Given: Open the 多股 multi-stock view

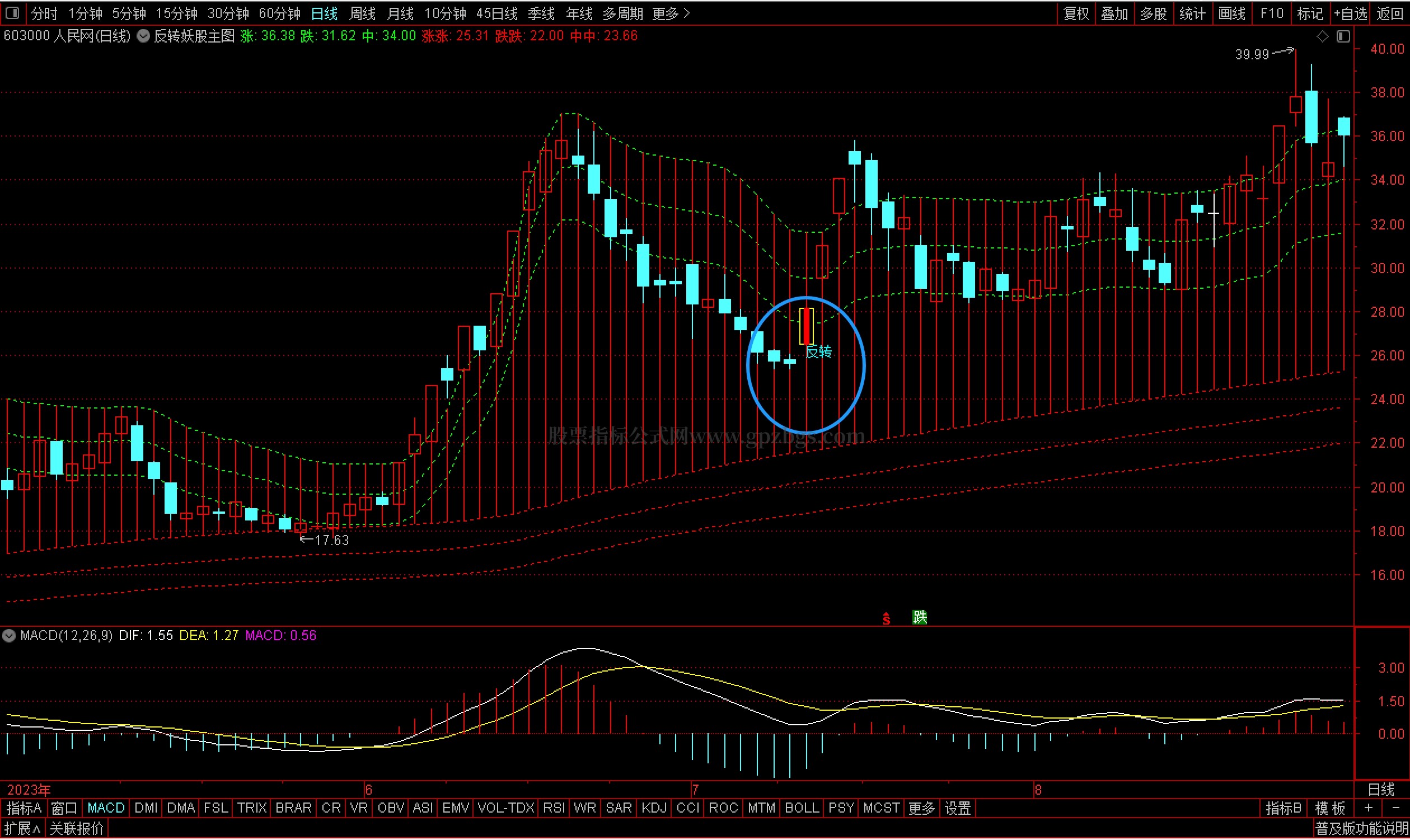Looking at the screenshot, I should pyautogui.click(x=1154, y=13).
